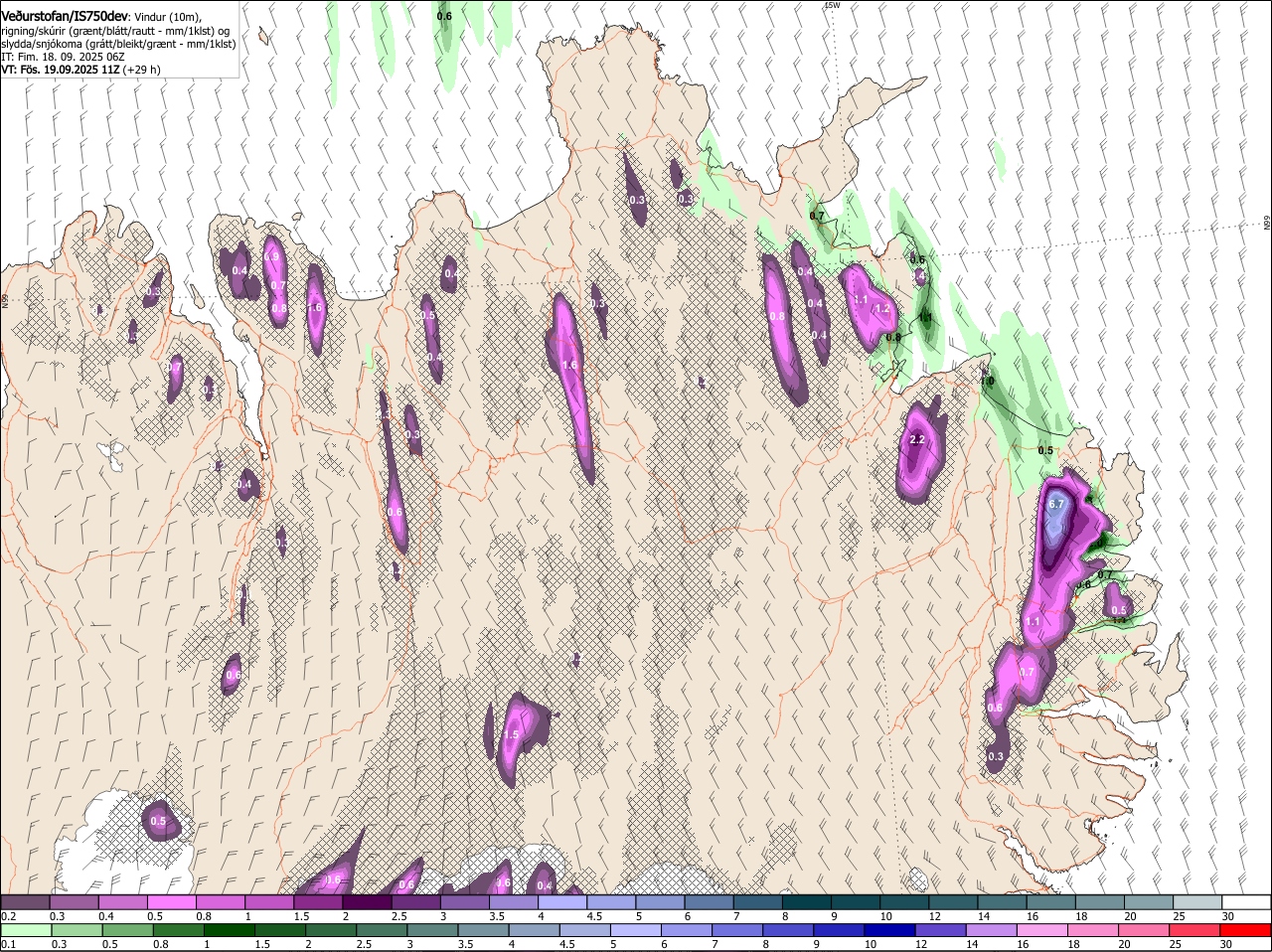Select the darkest purple 2 snow scale swatch
The height and width of the screenshot is (952, 1272).
pos(369,901)
